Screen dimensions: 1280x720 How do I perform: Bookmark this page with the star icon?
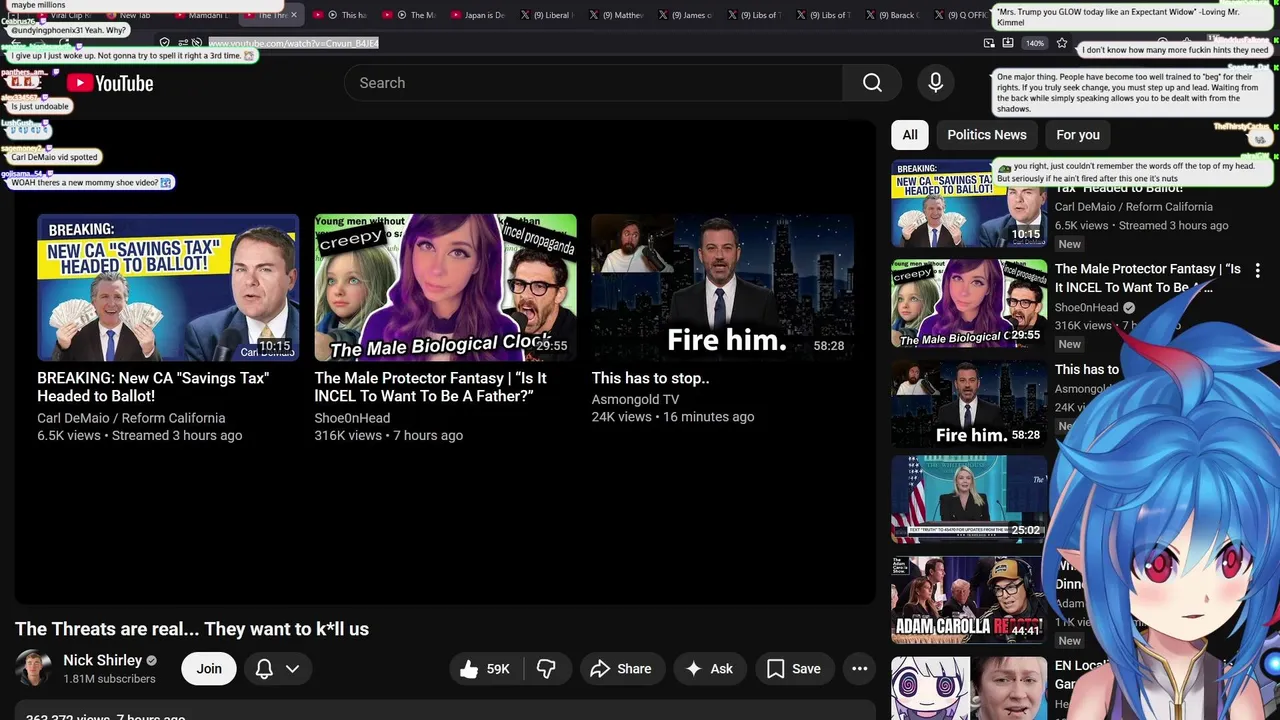1062,43
